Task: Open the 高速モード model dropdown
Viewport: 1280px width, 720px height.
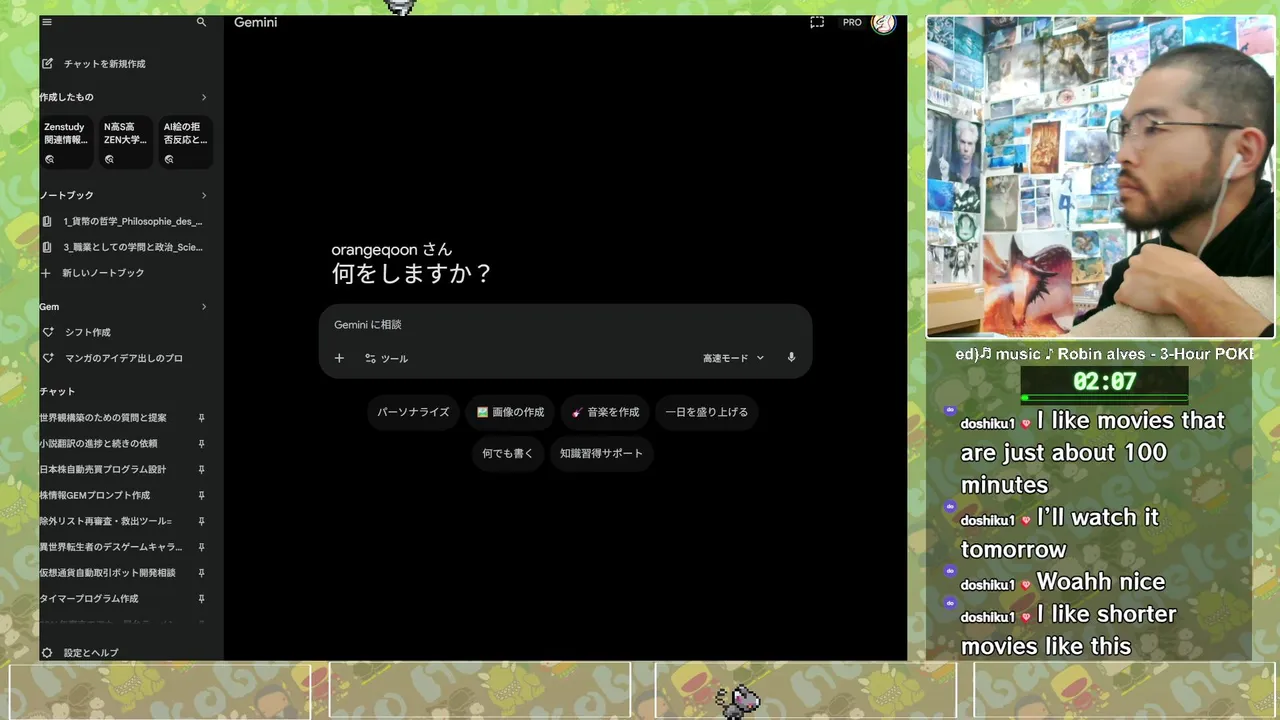Action: [733, 358]
